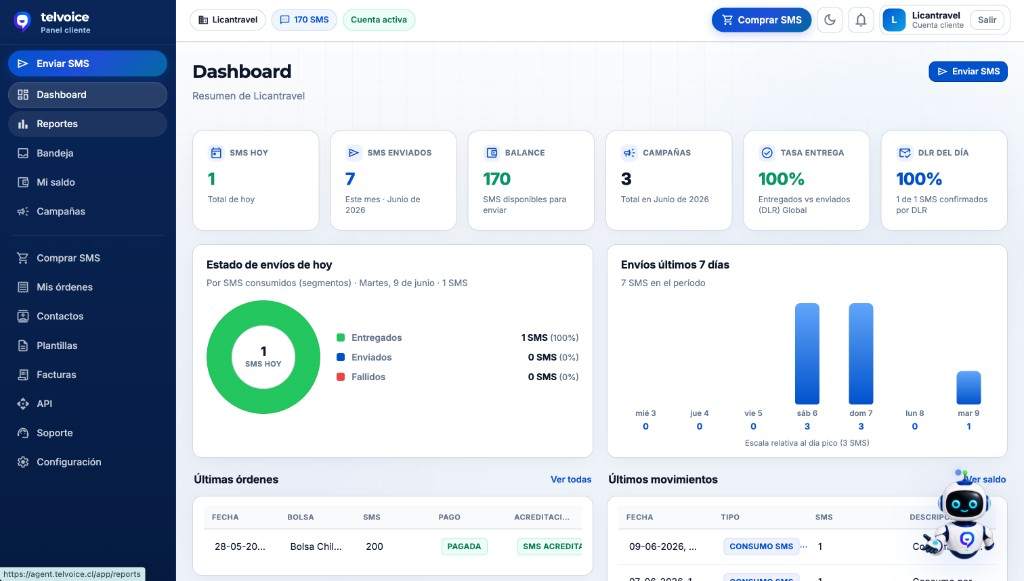Click the green Entregados legend swatch

coord(340,338)
